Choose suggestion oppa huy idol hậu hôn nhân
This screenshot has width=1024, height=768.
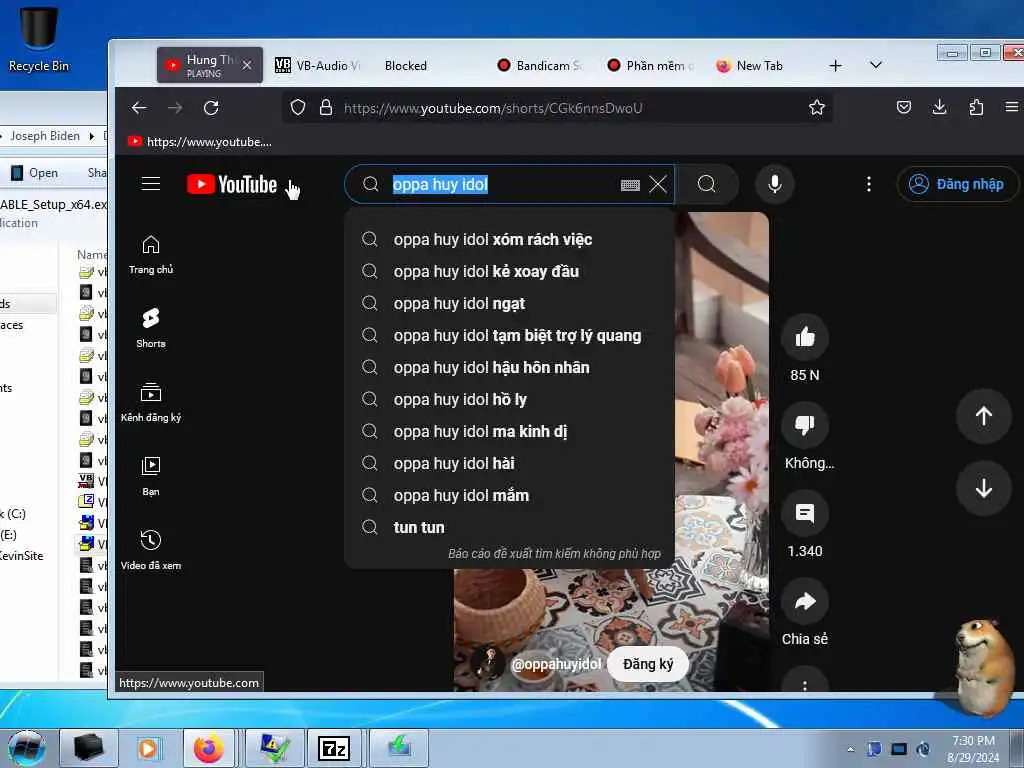coord(509,368)
